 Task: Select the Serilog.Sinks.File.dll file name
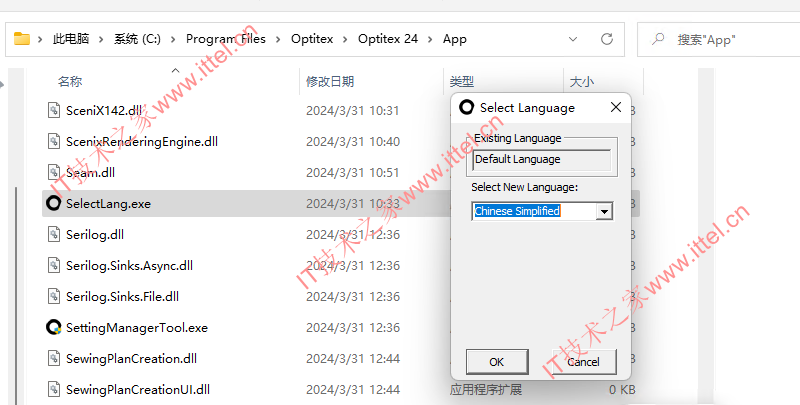tap(122, 296)
